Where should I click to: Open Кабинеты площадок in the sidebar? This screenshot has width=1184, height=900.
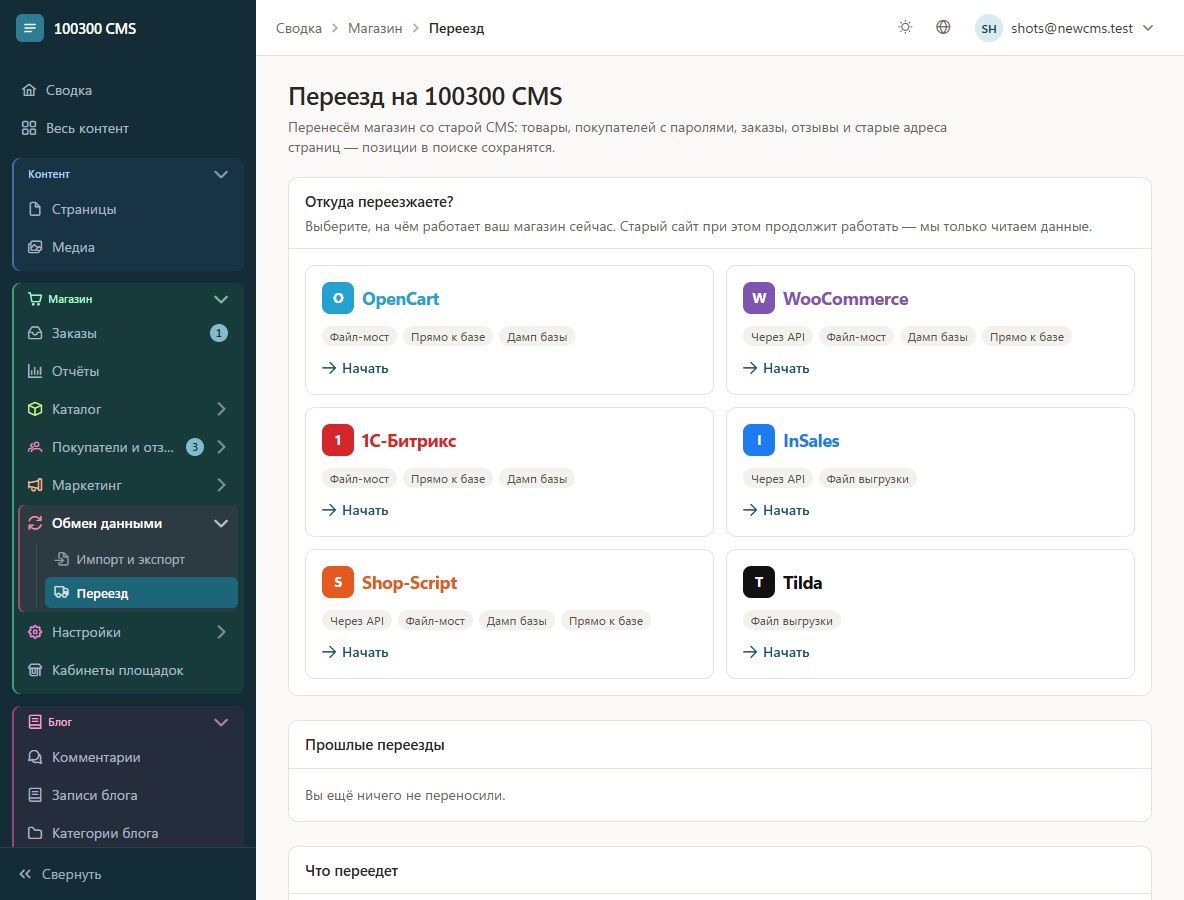[x=128, y=670]
